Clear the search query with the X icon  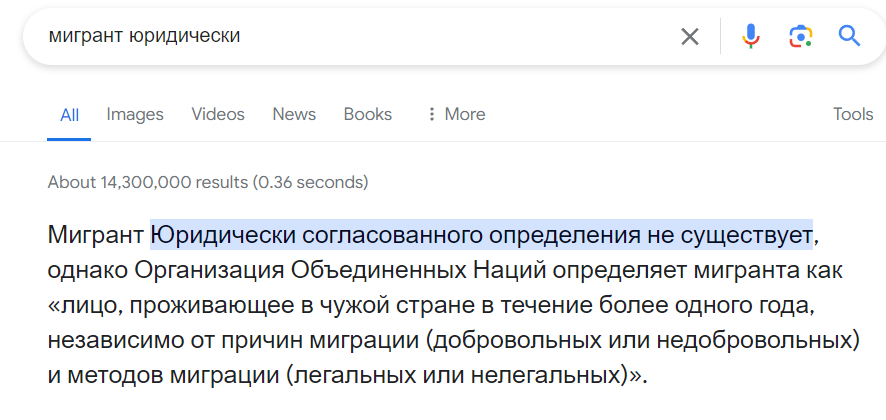pos(690,37)
